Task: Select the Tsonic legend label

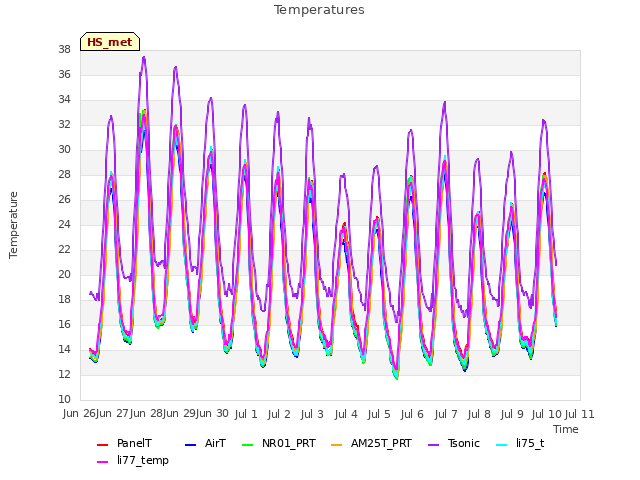Action: coord(464,444)
